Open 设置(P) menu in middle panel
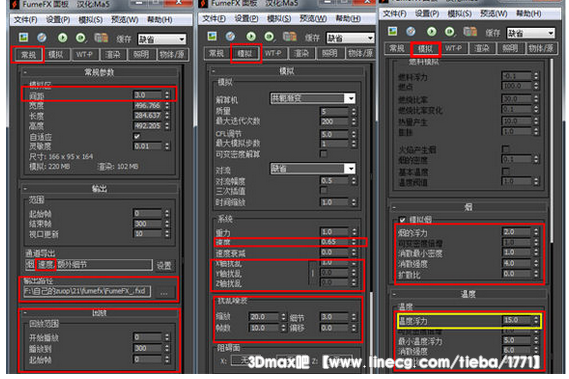This screenshot has height=379, width=569. pos(246,19)
